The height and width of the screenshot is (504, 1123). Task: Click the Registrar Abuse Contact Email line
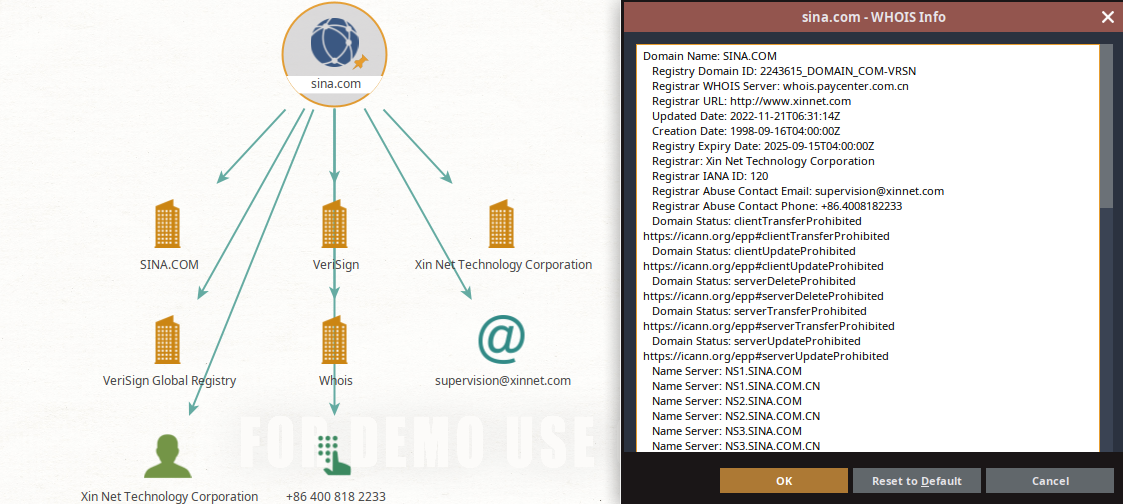(798, 191)
